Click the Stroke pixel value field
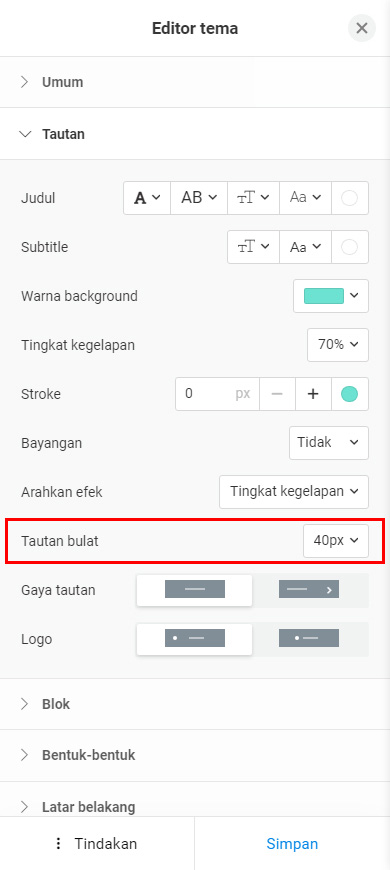390x870 pixels. [217, 394]
